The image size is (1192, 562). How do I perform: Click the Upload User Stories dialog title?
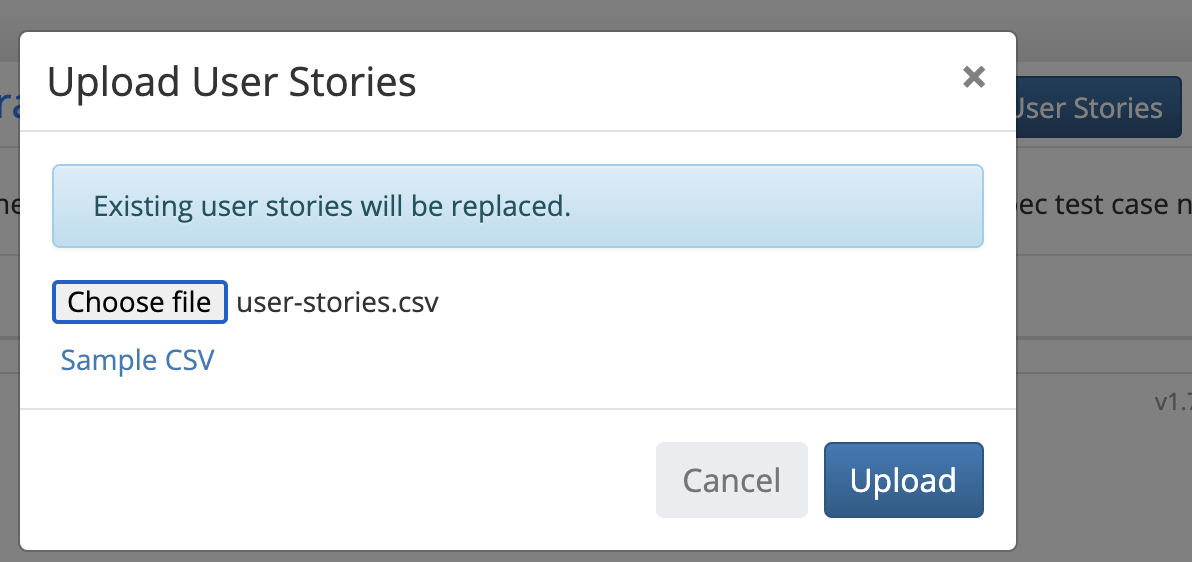[232, 82]
